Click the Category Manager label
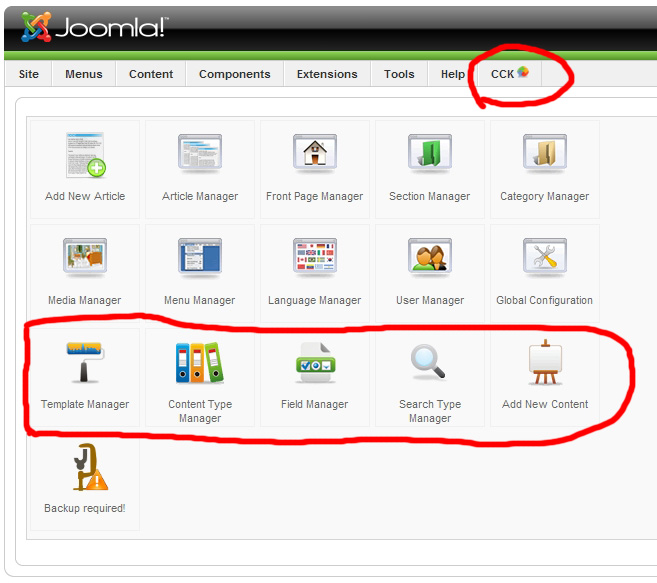 pos(545,196)
